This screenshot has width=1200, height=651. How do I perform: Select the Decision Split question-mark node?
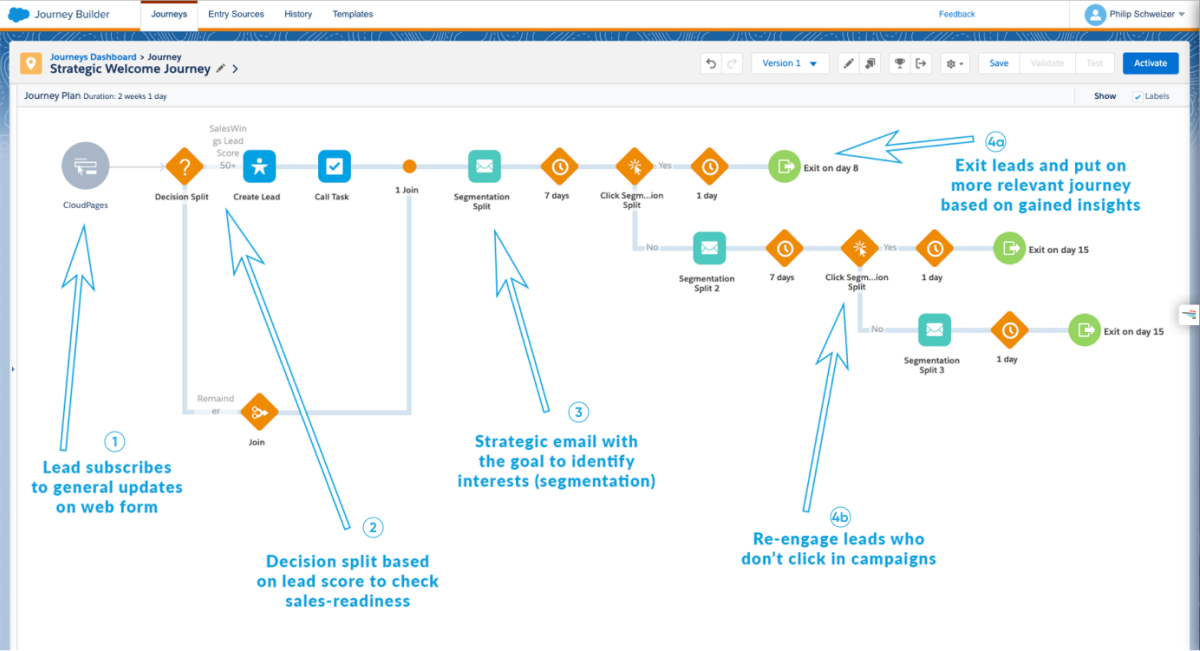[x=183, y=166]
